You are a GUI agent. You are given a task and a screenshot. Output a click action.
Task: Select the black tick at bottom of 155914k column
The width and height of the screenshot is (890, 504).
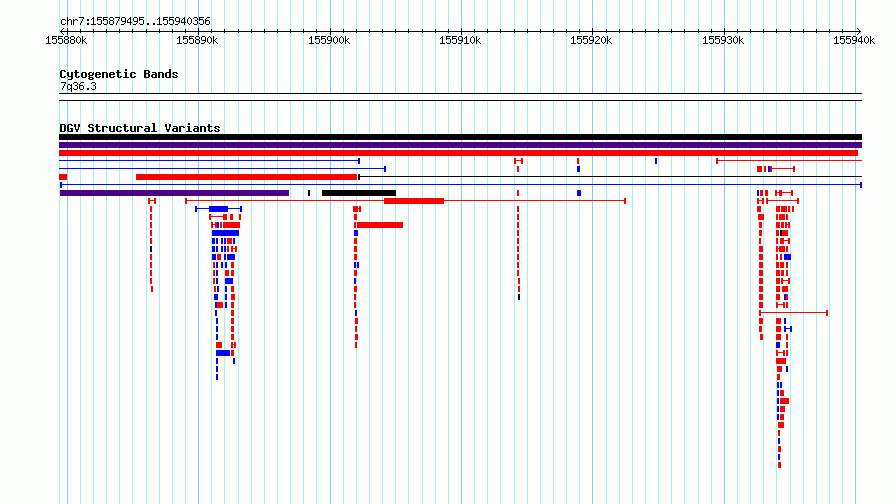click(519, 297)
